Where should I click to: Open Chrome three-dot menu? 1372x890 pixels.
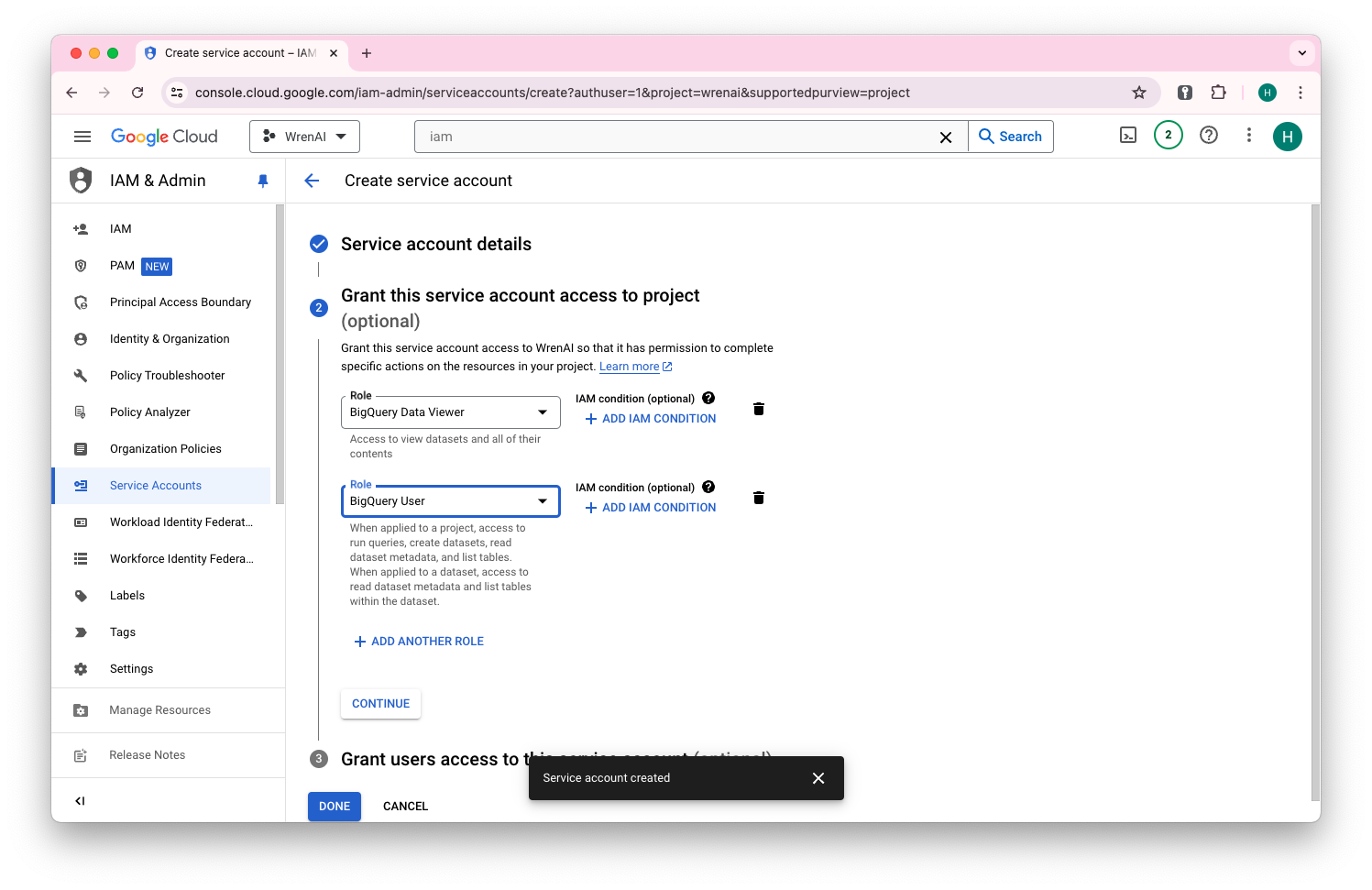tap(1301, 93)
